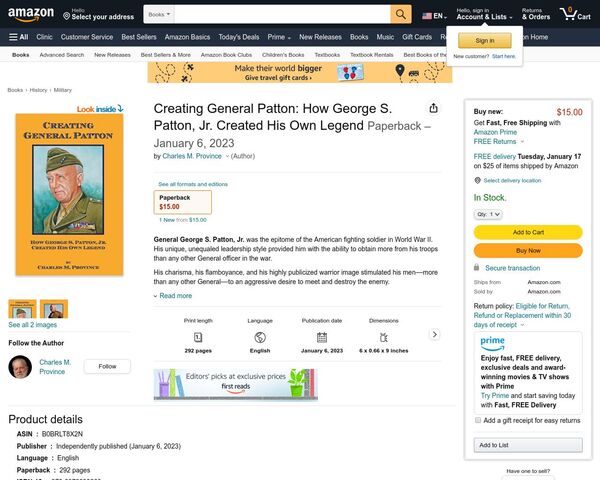Click Add to Cart button
Image resolution: width=600 pixels, height=480 pixels.
pos(528,232)
